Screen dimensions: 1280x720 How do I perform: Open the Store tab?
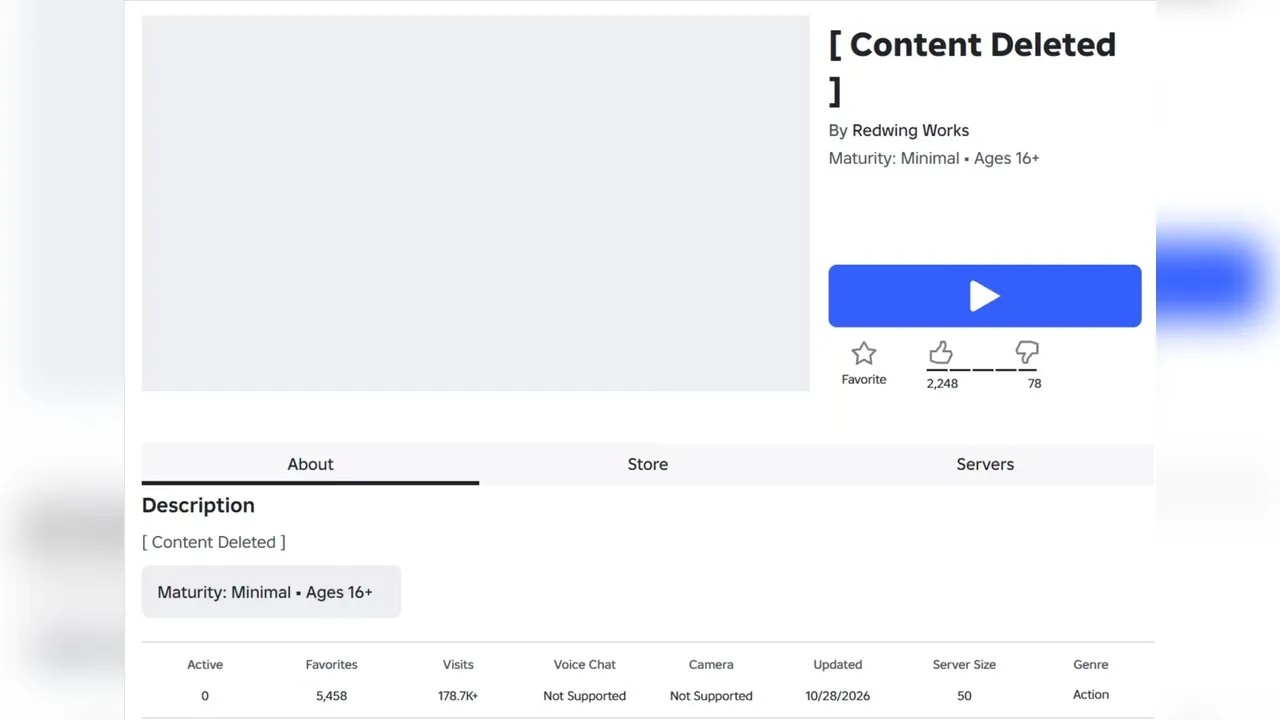[x=648, y=464]
